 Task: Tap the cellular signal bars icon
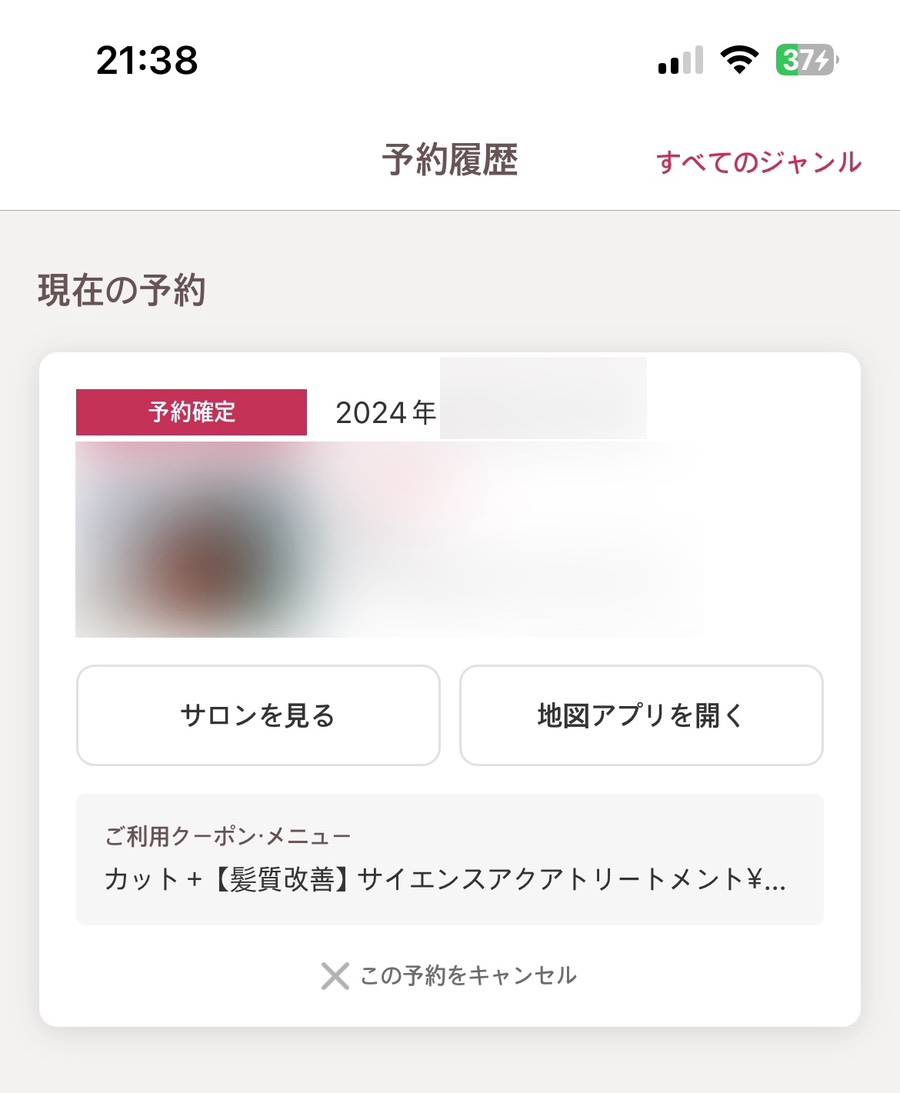[680, 60]
